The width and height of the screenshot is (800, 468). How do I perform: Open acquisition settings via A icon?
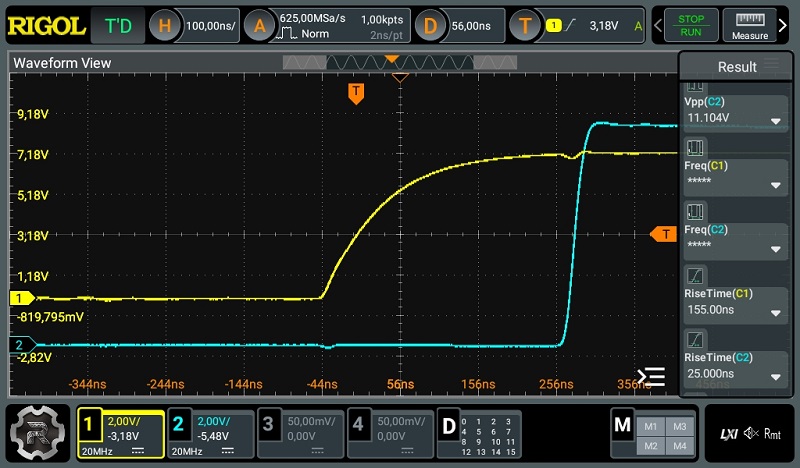pyautogui.click(x=260, y=26)
